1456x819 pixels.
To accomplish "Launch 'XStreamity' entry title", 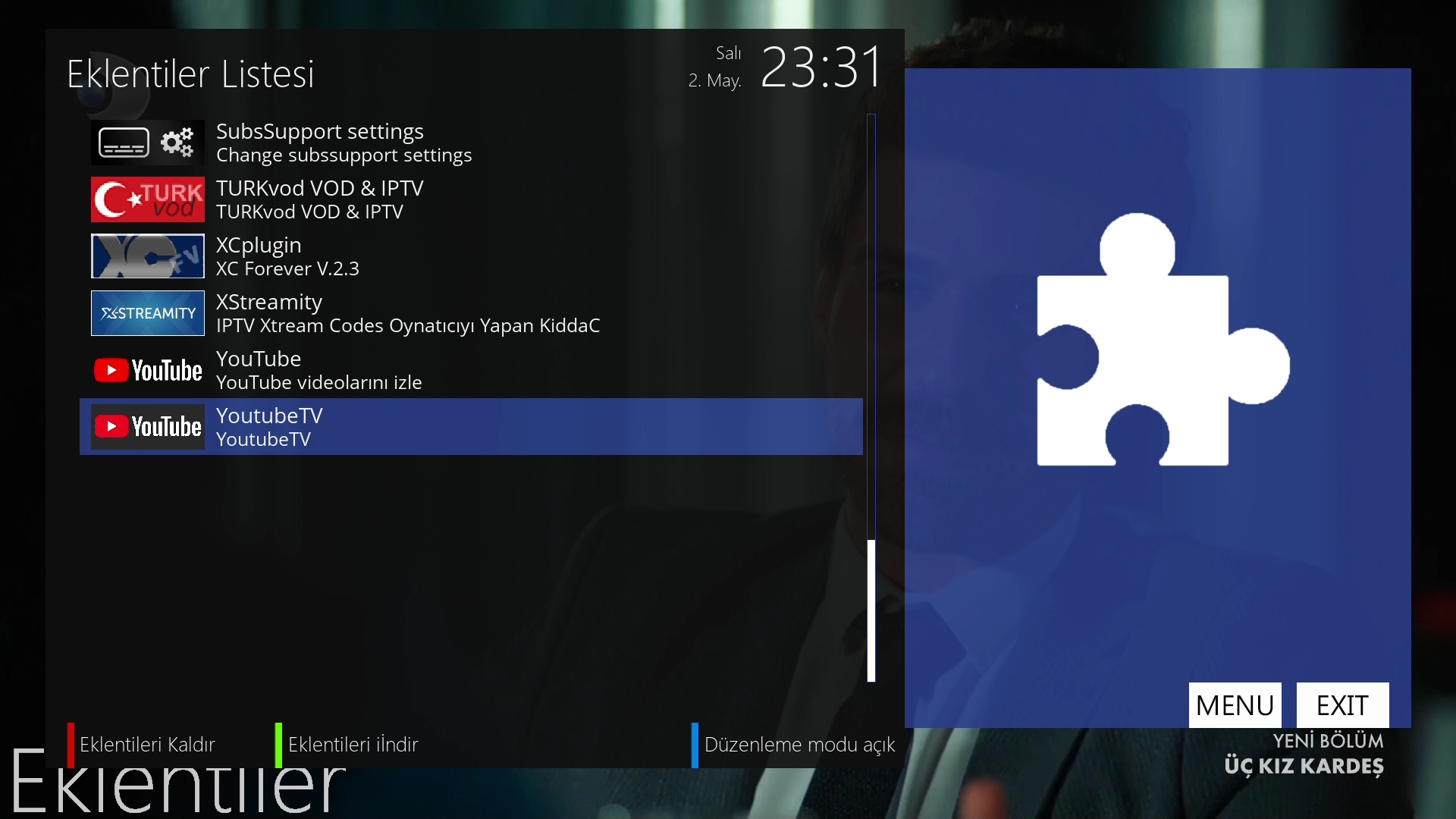I will [269, 302].
